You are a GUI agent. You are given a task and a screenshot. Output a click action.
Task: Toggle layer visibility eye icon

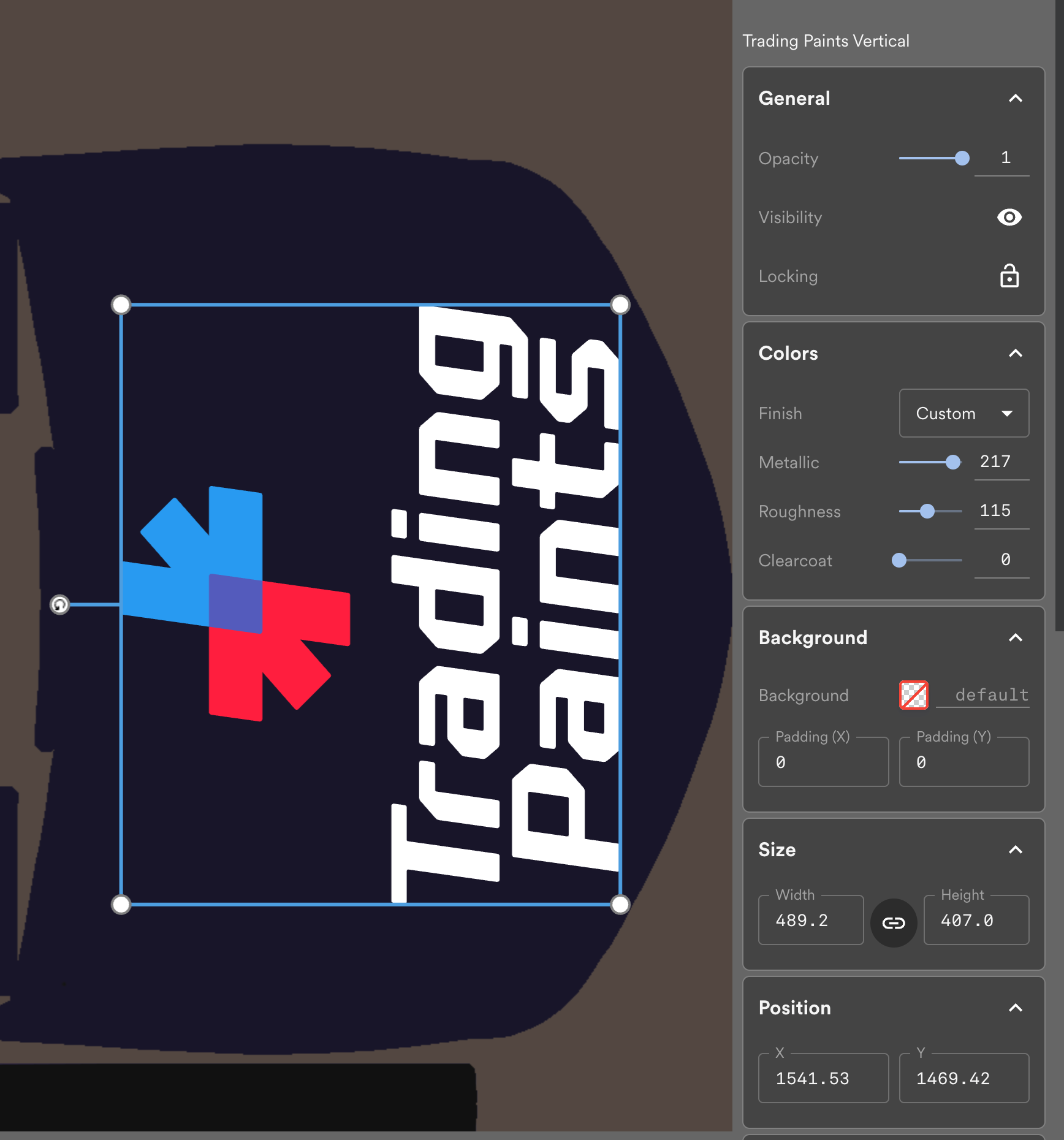(1009, 218)
